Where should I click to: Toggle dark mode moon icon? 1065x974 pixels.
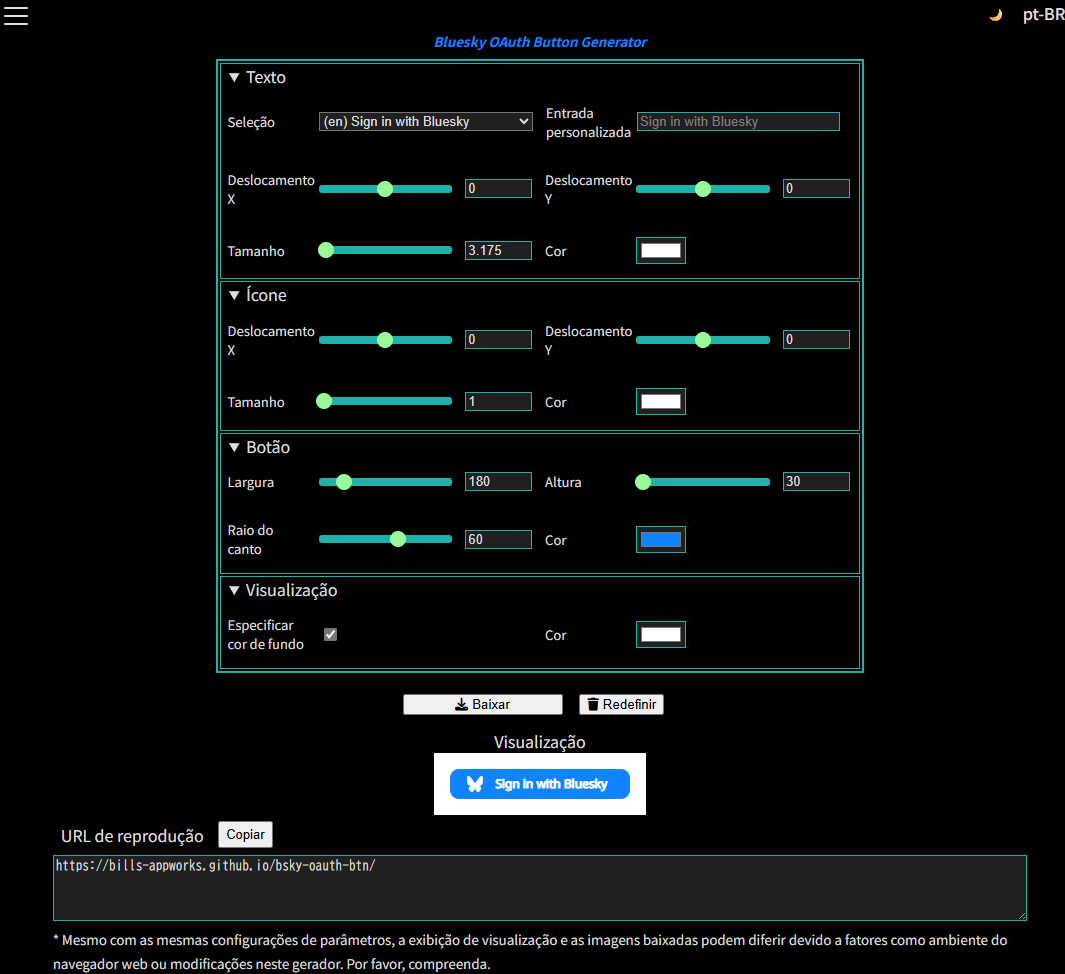point(995,16)
